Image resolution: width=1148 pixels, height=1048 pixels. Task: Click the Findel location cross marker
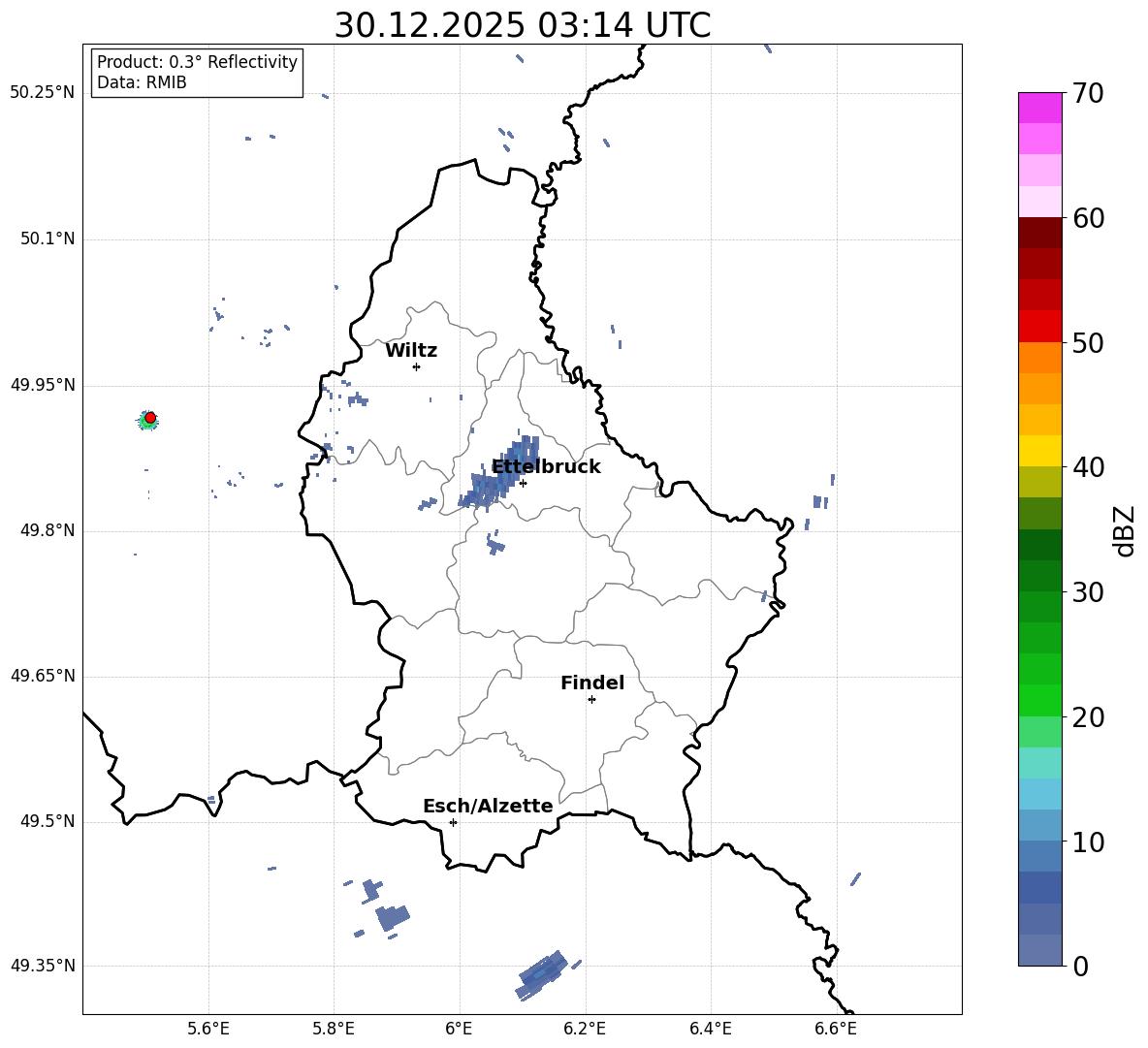coord(591,700)
